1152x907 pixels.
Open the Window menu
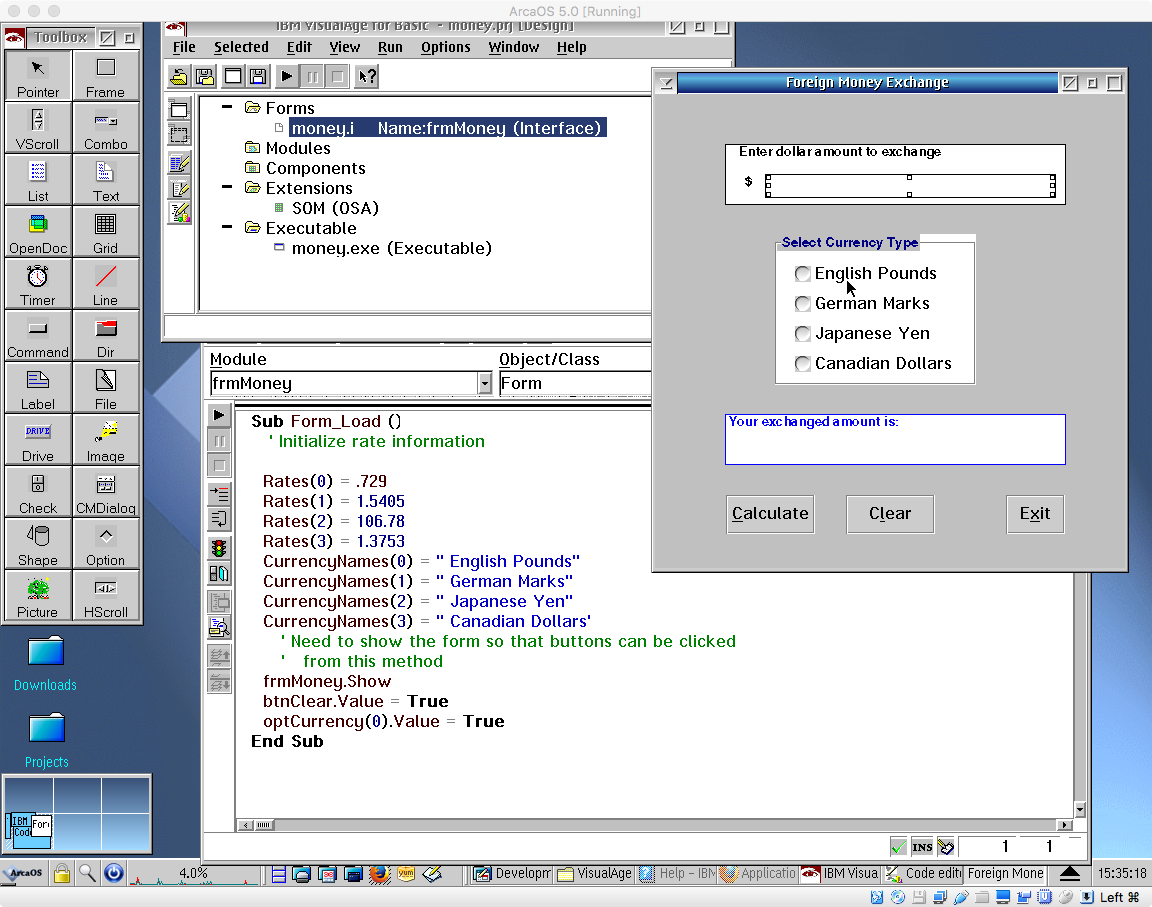(x=514, y=47)
